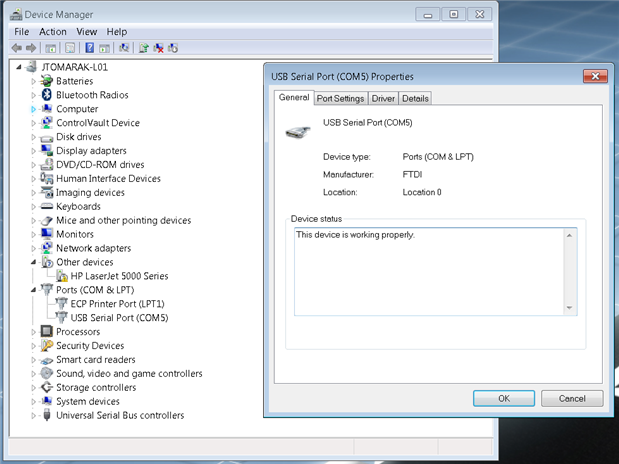Click Show/Hide Console Tree toolbar icon
Screen dimensions: 619x464
point(50,48)
